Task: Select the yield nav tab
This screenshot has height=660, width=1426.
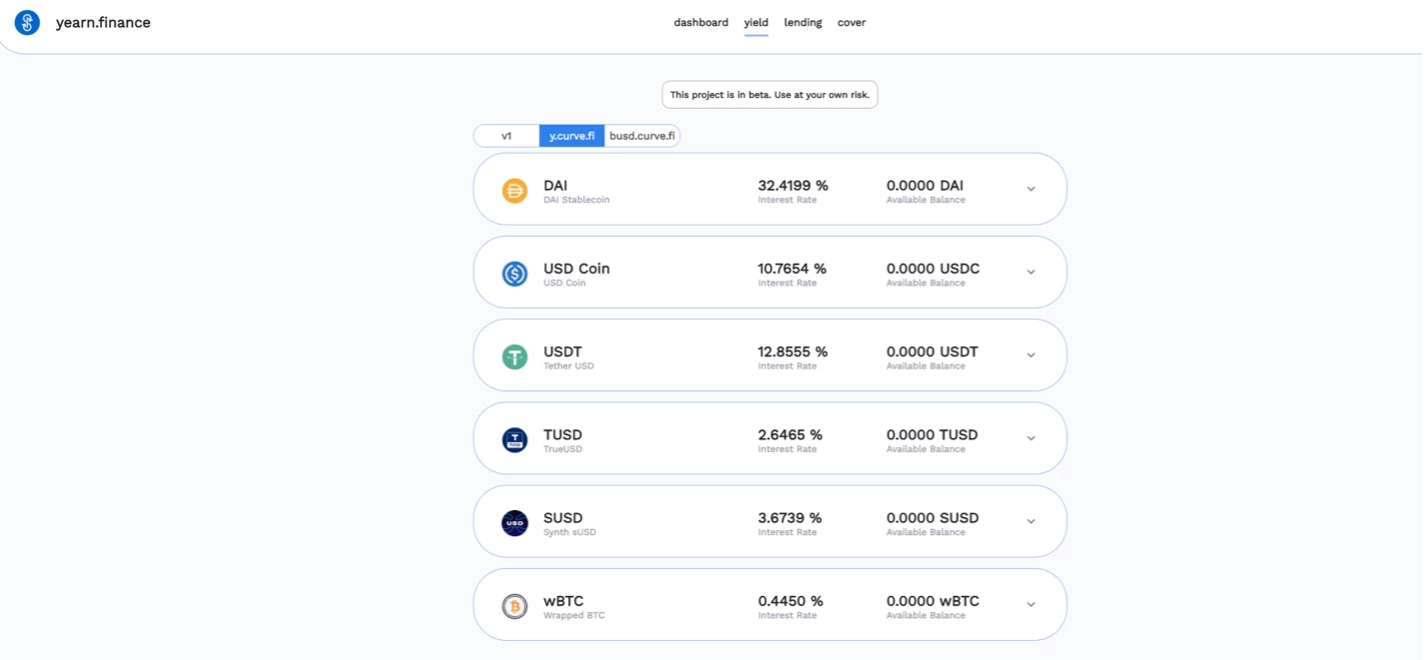Action: (756, 22)
